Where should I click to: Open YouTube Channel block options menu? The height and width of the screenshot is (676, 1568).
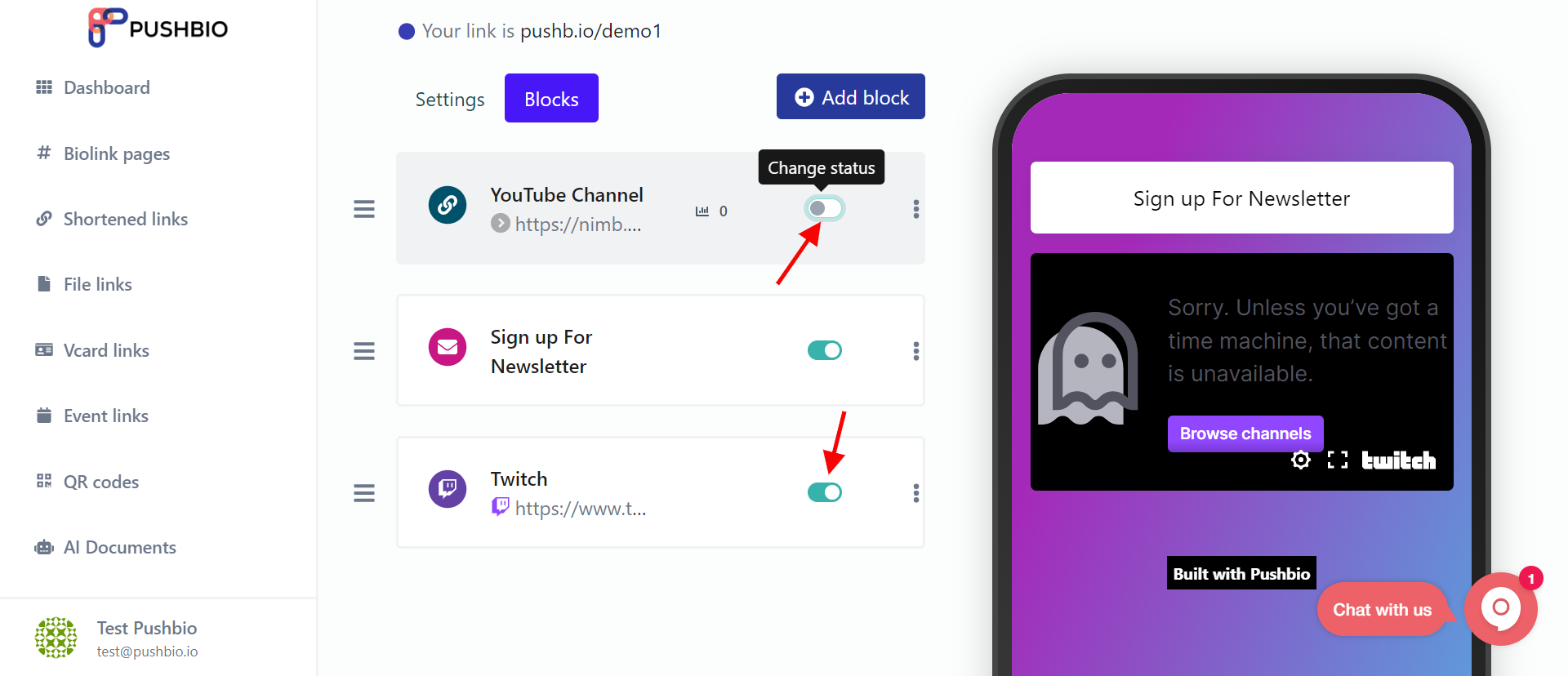[x=916, y=209]
